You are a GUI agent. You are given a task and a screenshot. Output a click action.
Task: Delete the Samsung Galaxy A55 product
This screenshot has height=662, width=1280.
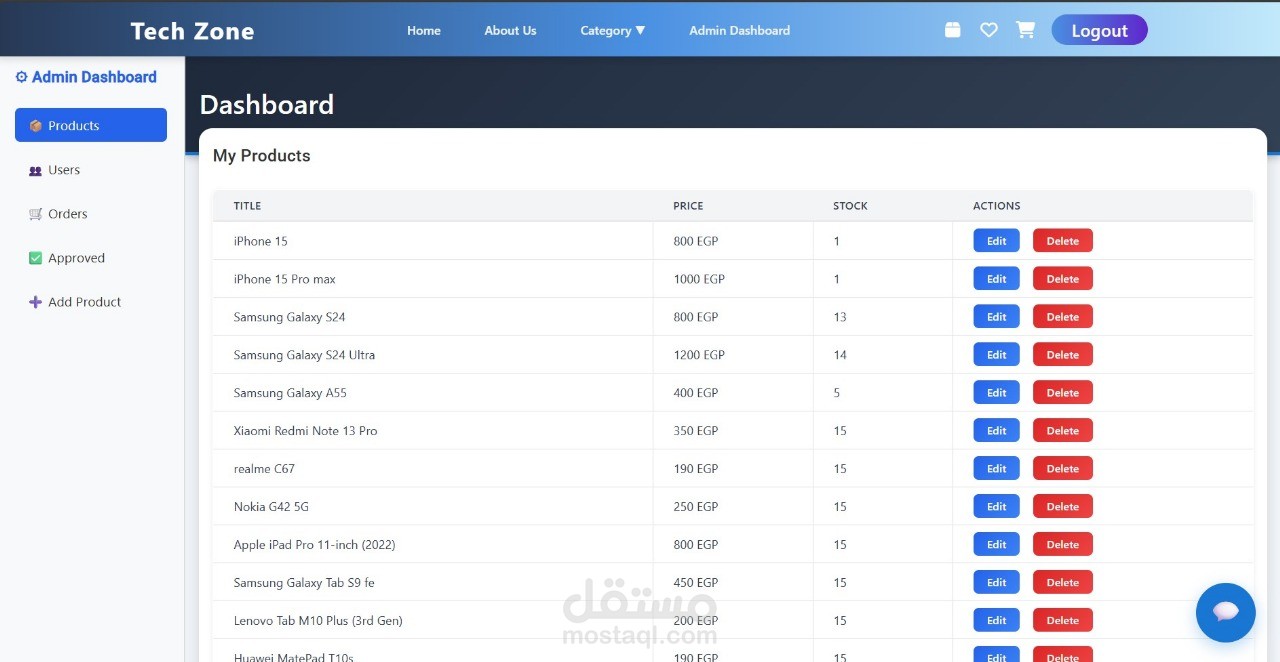[1062, 393]
